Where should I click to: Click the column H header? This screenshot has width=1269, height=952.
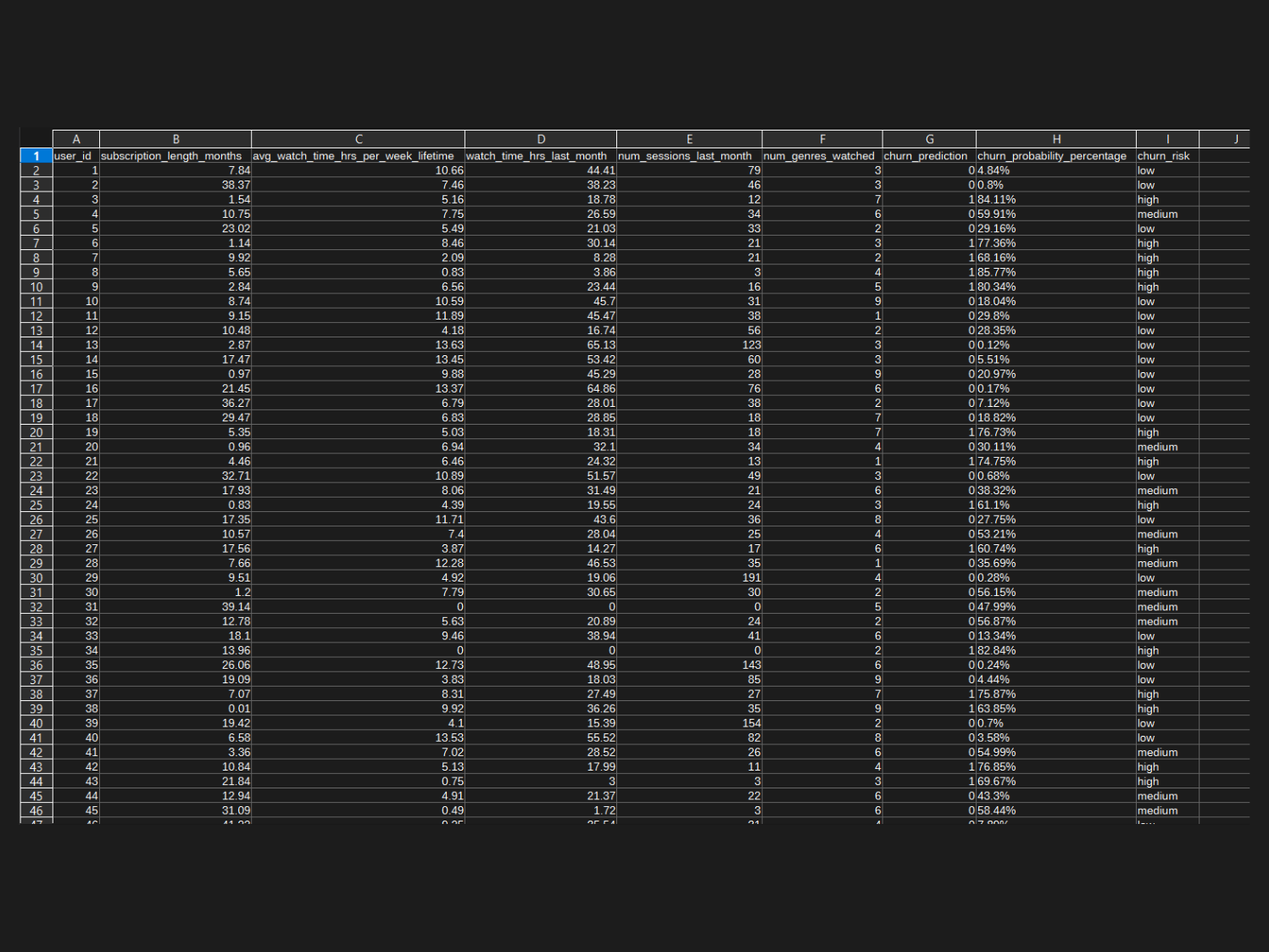pos(1056,139)
